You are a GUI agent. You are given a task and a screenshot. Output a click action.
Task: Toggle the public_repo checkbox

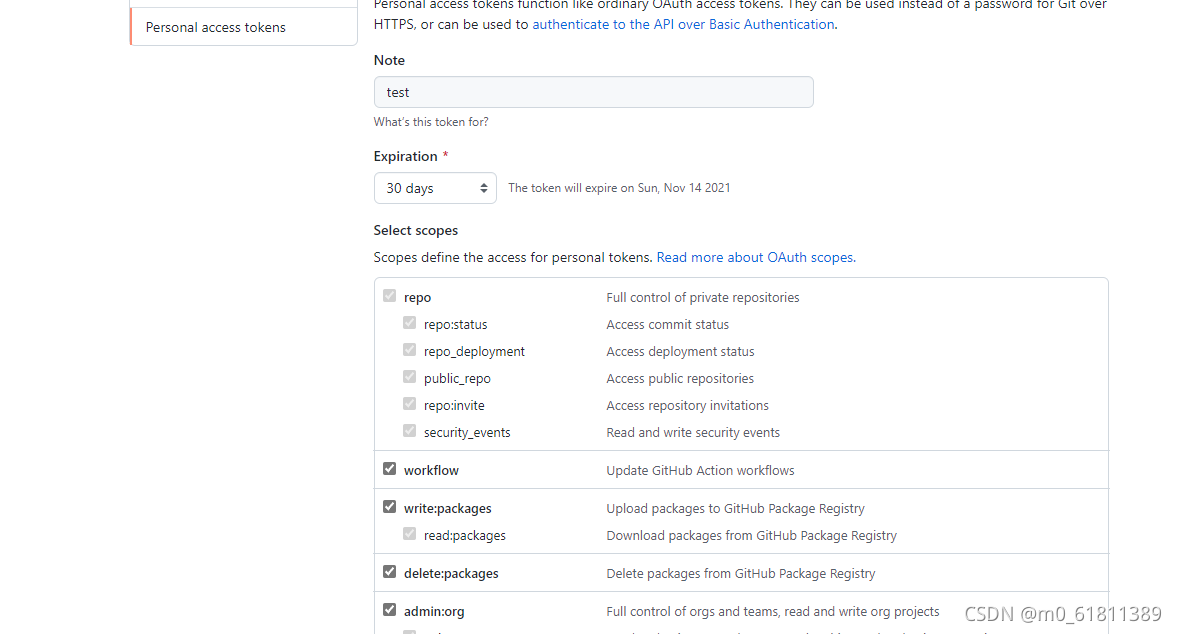pos(409,377)
